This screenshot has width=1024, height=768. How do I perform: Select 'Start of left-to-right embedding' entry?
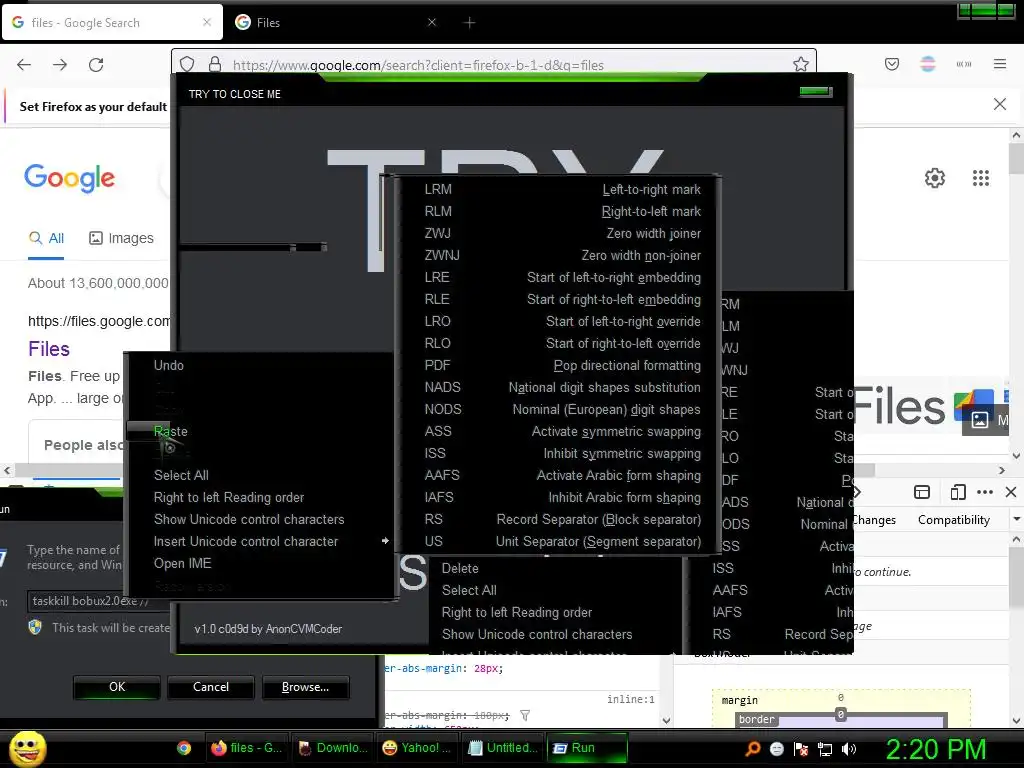coord(562,278)
